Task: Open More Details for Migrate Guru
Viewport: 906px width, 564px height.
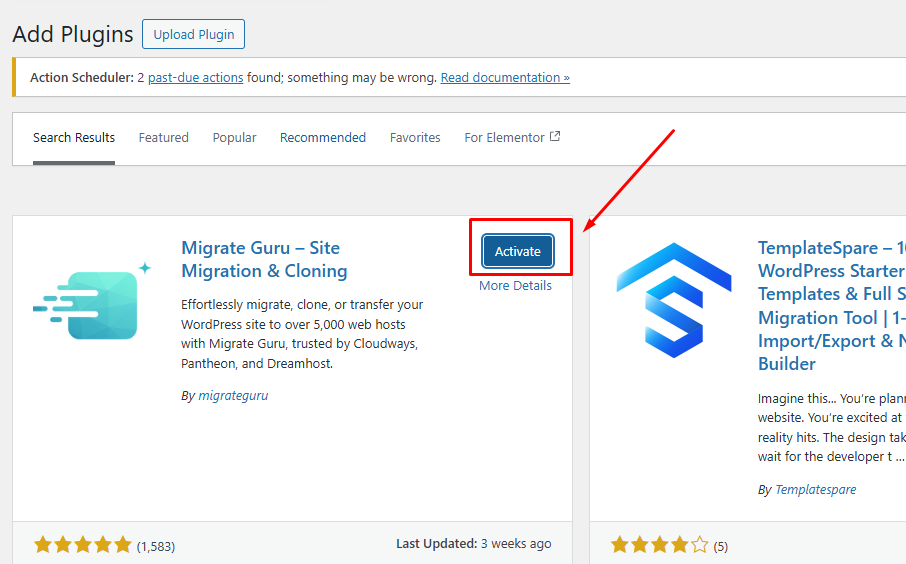Action: (x=515, y=285)
